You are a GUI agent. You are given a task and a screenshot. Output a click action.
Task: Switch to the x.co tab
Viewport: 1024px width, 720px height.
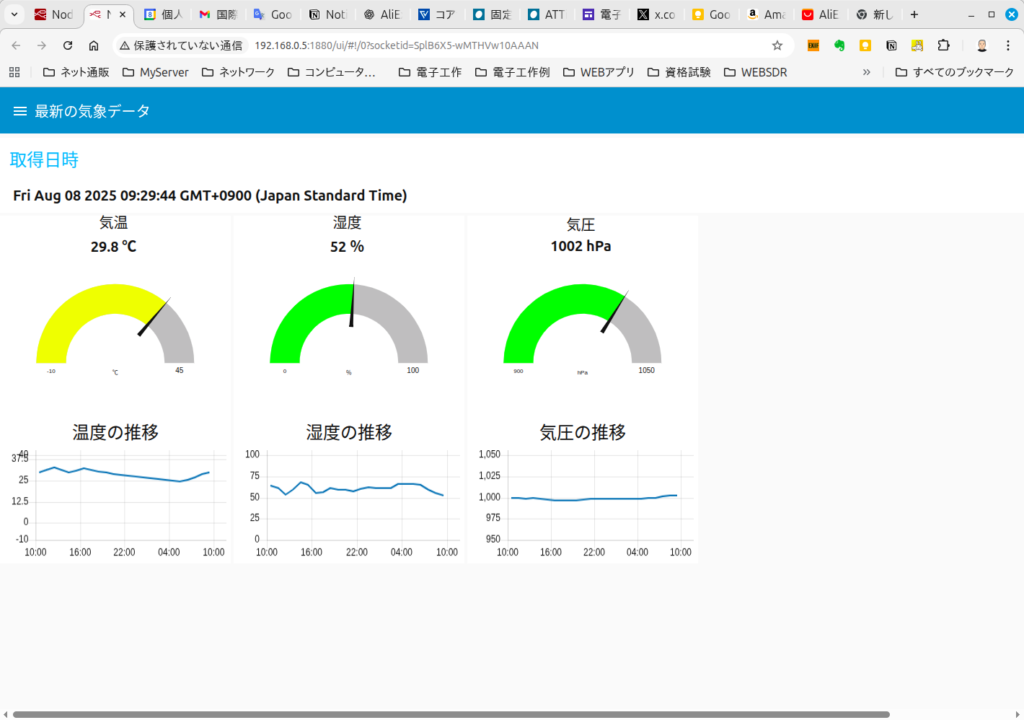coord(656,14)
